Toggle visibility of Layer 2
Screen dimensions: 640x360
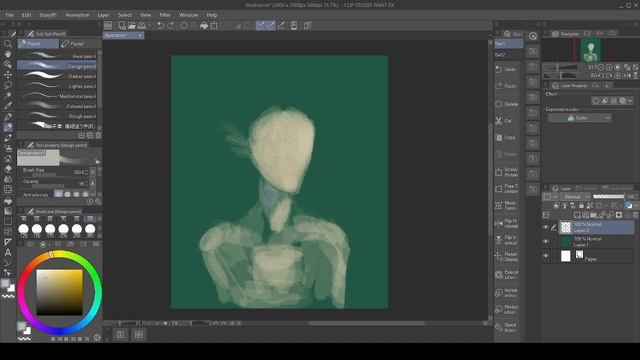click(546, 227)
